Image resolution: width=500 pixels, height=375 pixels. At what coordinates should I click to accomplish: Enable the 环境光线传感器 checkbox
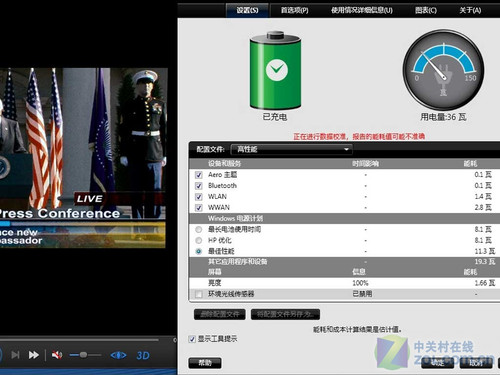click(199, 294)
